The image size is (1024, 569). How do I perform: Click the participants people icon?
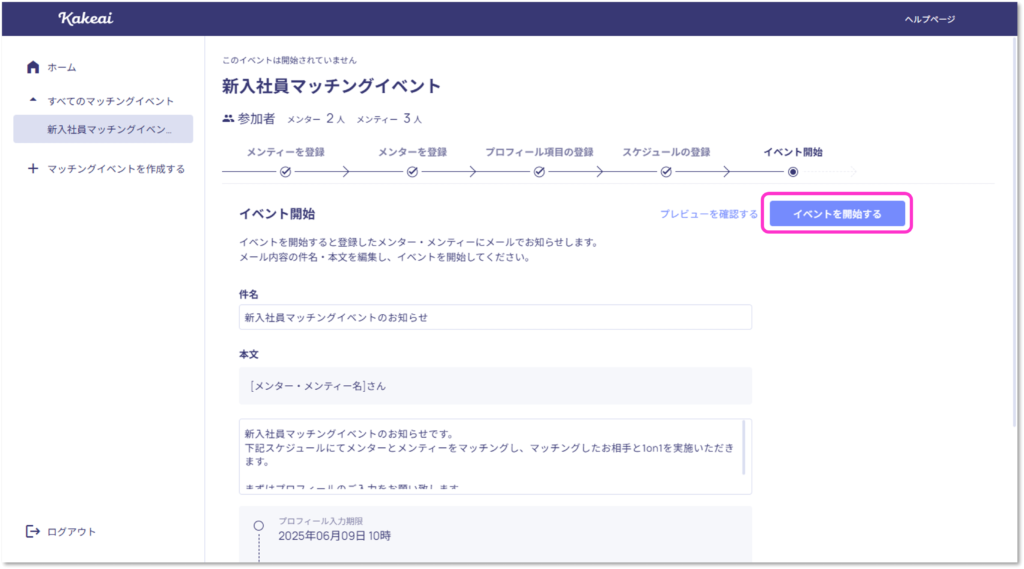(228, 119)
